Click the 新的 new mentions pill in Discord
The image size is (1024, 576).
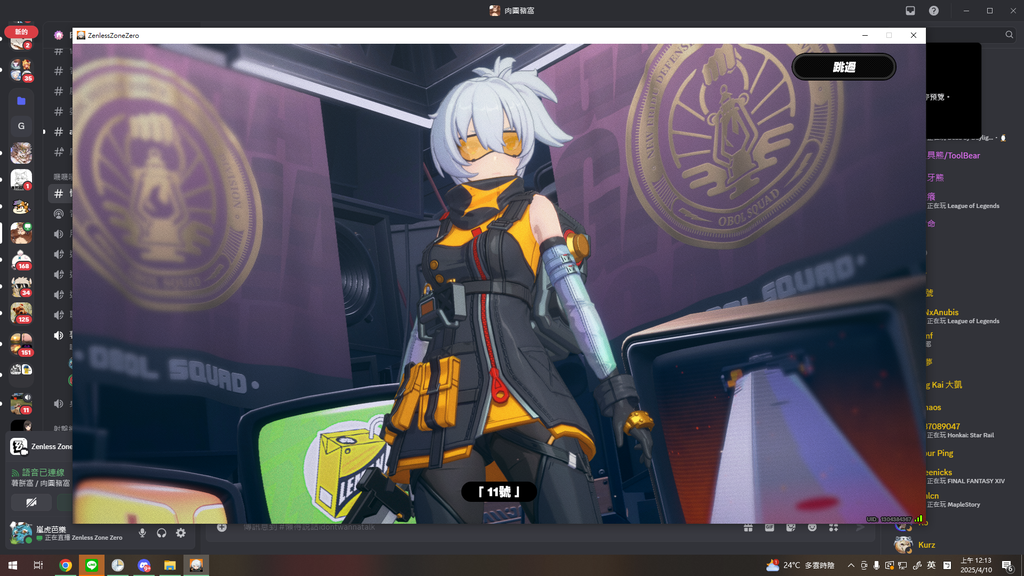21,31
